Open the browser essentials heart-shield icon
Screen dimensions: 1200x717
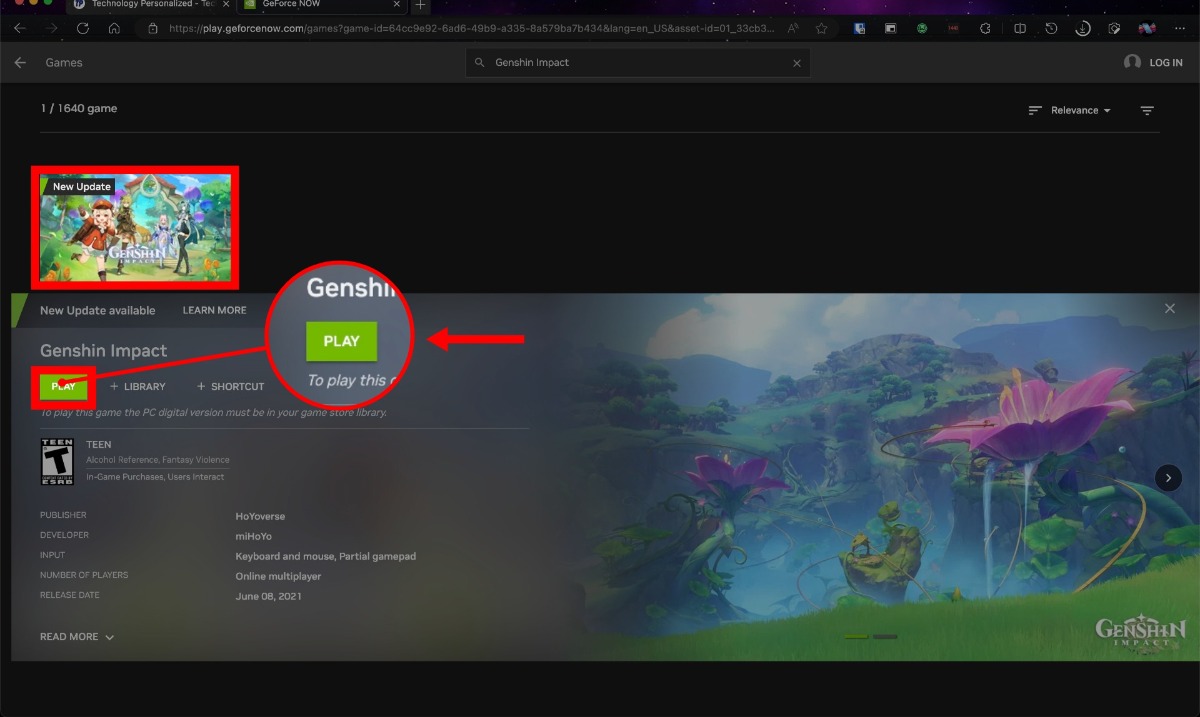1114,29
